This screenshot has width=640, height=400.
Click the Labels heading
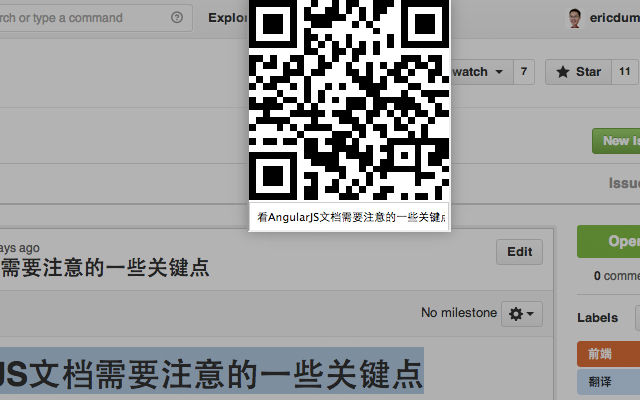click(598, 318)
